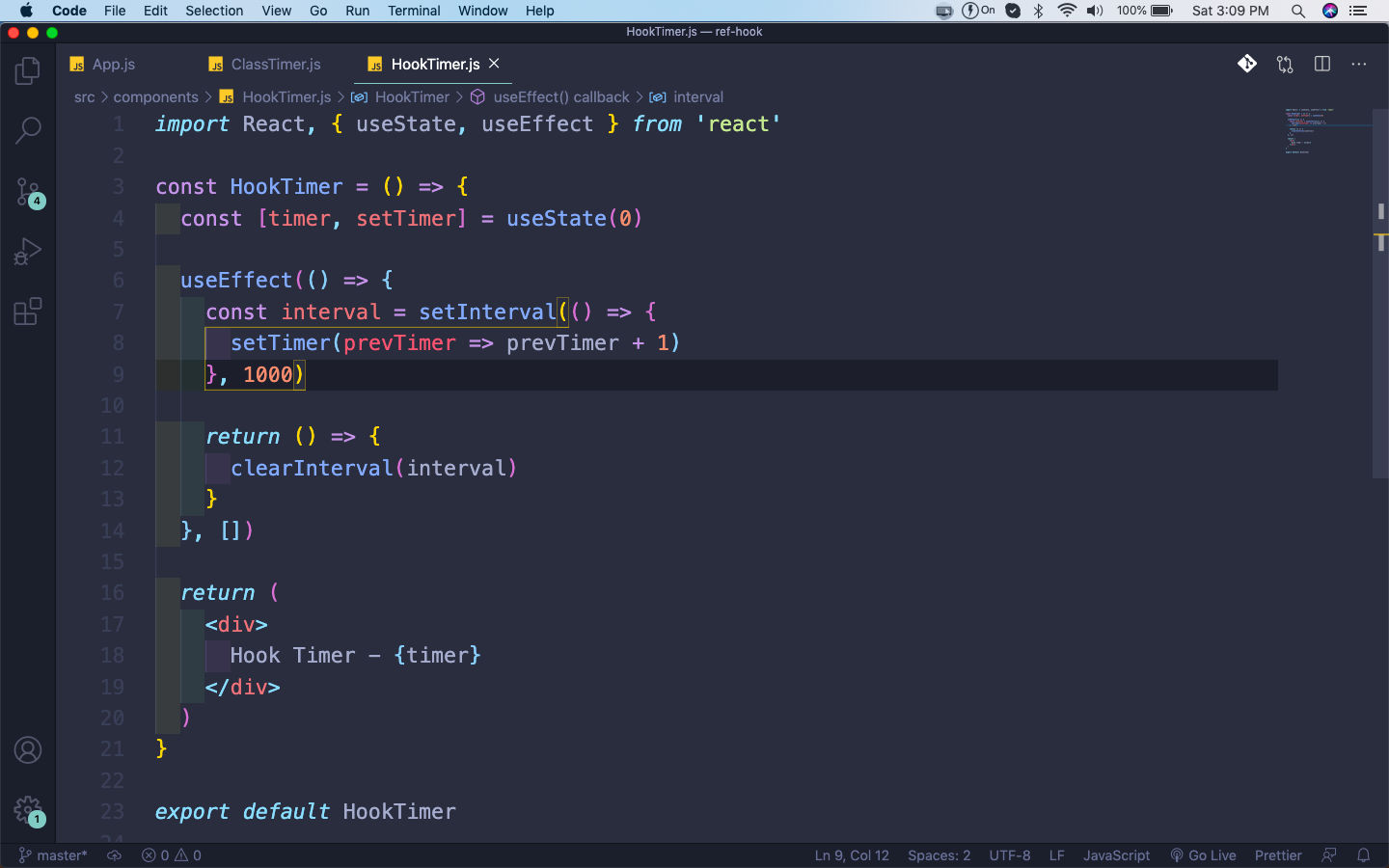
Task: Click 'clearInterval' on line 12
Action: pyautogui.click(x=312, y=469)
